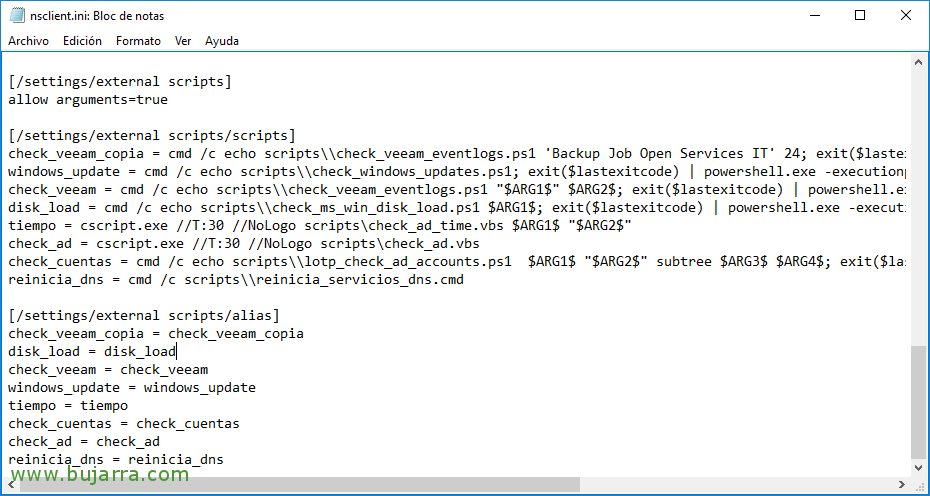
Task: Close the nsclient.ini Notepad window
Action: click(905, 16)
